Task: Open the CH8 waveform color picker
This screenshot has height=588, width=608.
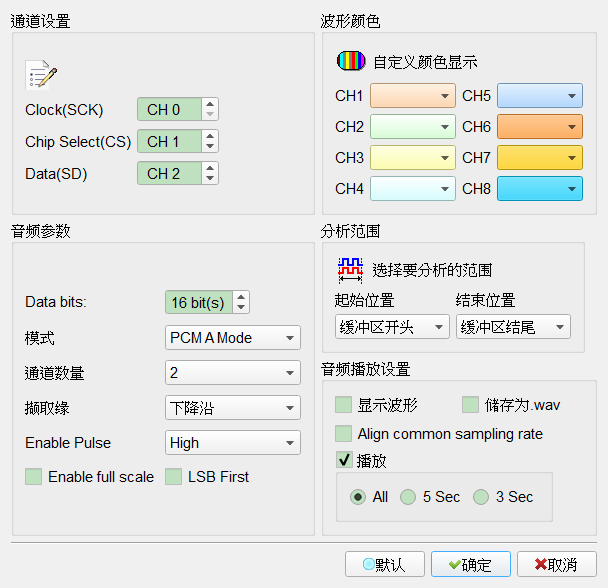Action: click(540, 189)
